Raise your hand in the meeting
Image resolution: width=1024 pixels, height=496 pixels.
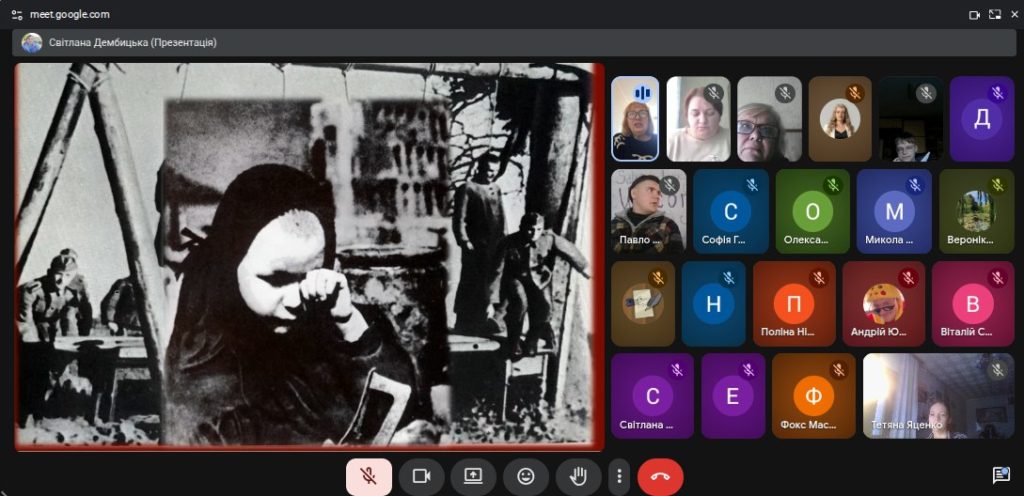coord(577,476)
